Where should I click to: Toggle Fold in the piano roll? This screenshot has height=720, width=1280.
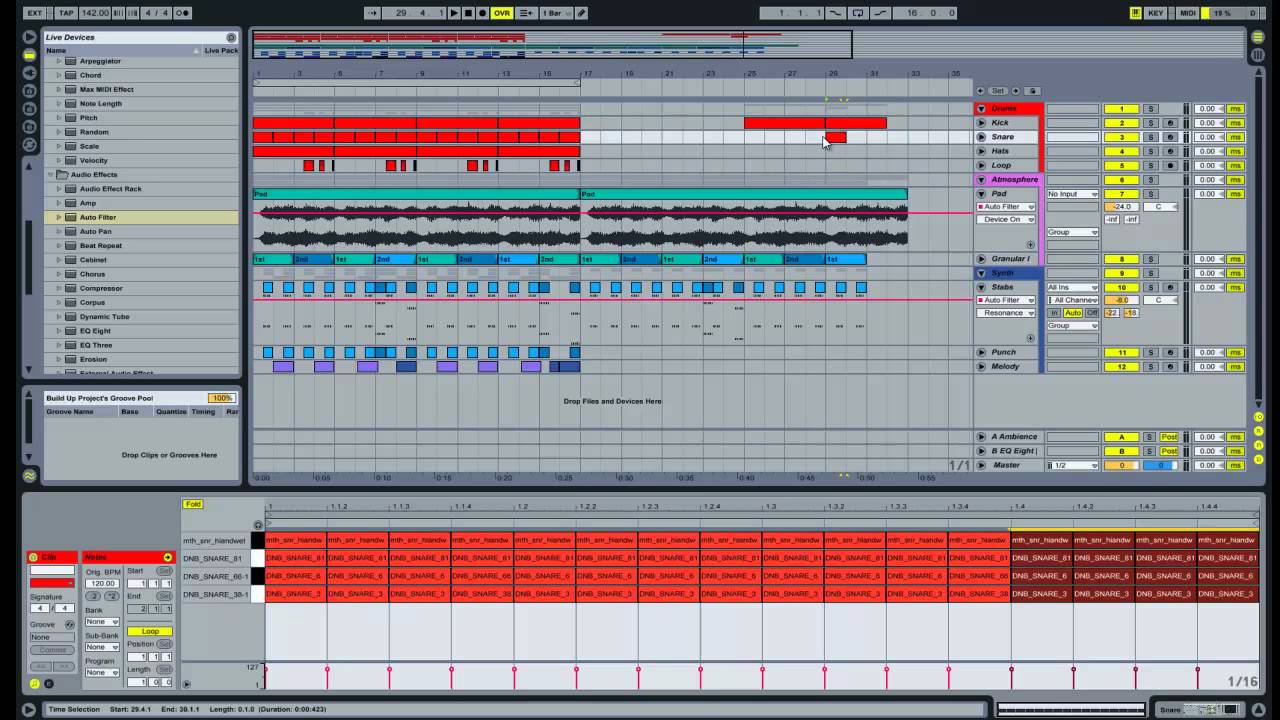pyautogui.click(x=192, y=504)
